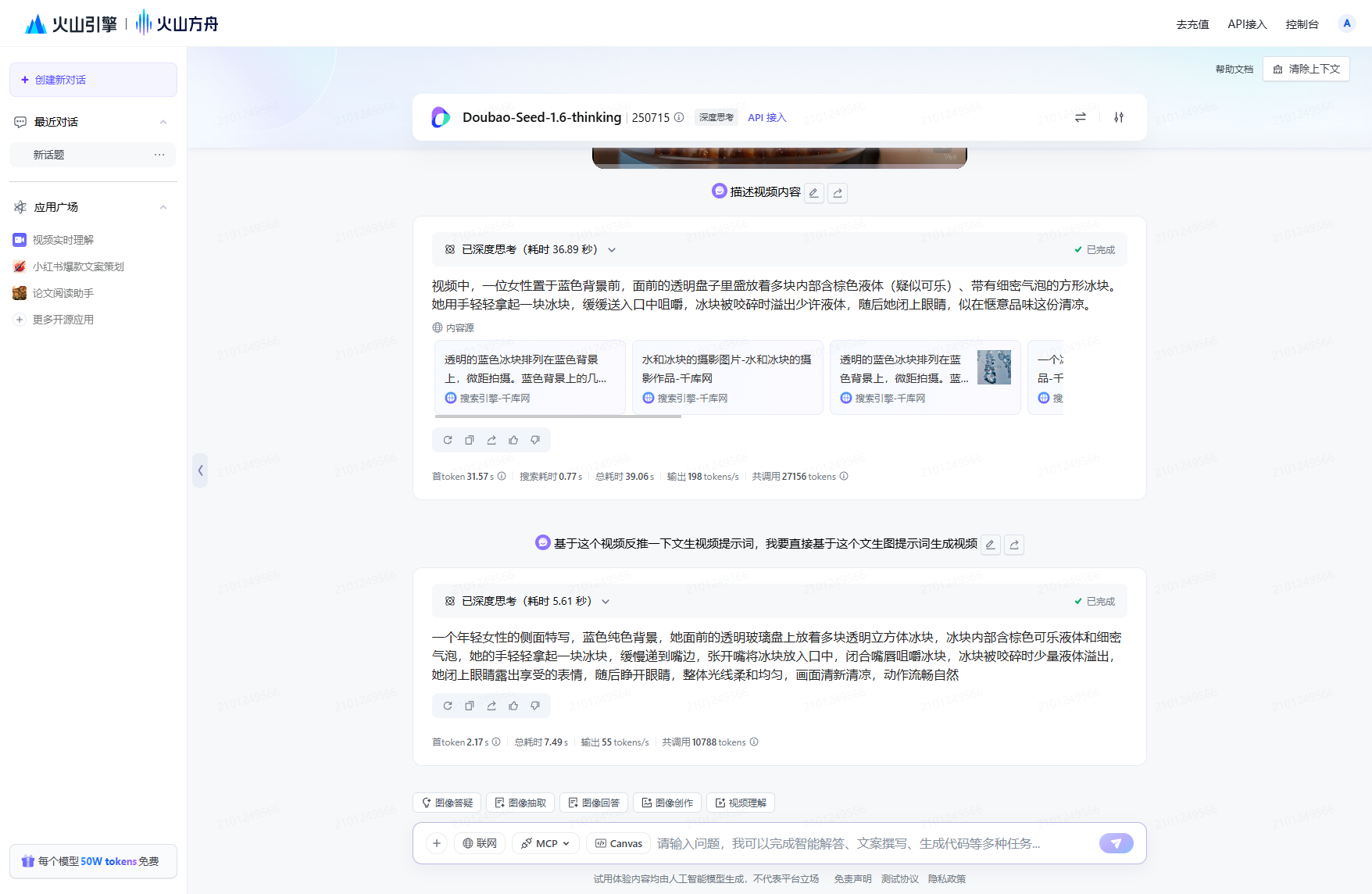The image size is (1372, 894).
Task: Open the MCP dropdown
Action: 546,843
